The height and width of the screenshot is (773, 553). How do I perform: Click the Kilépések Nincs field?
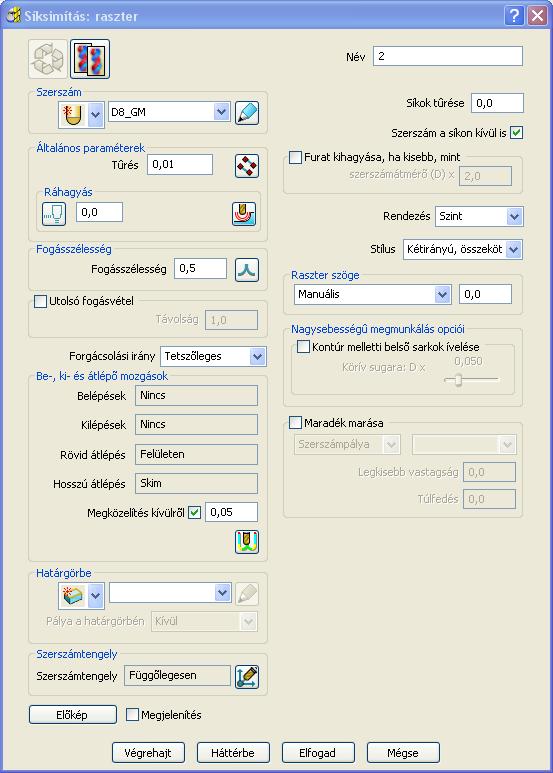[197, 424]
